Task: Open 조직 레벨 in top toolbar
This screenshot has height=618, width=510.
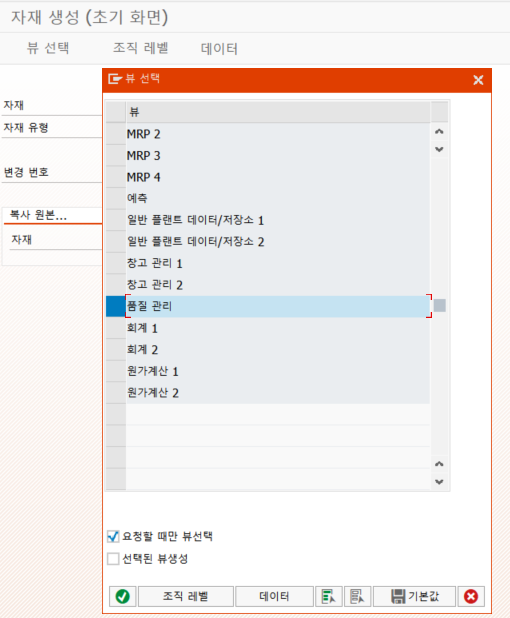Action: click(141, 48)
